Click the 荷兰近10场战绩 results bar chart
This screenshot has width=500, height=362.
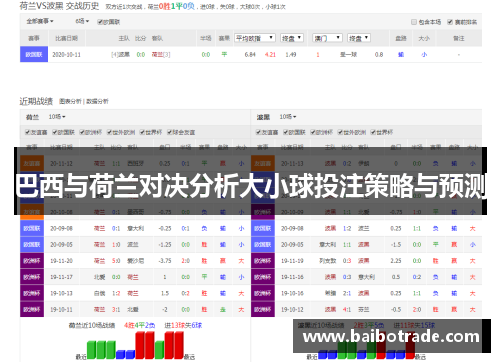point(135,345)
